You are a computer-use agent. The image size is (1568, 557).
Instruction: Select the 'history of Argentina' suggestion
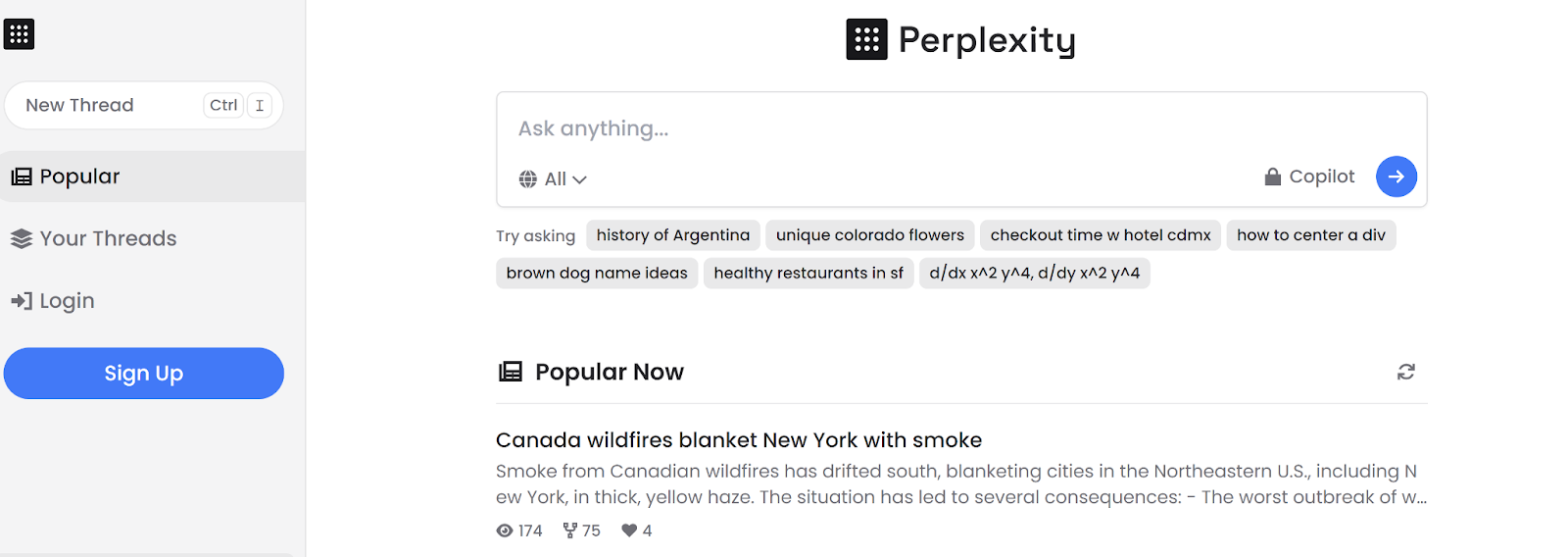coord(672,235)
